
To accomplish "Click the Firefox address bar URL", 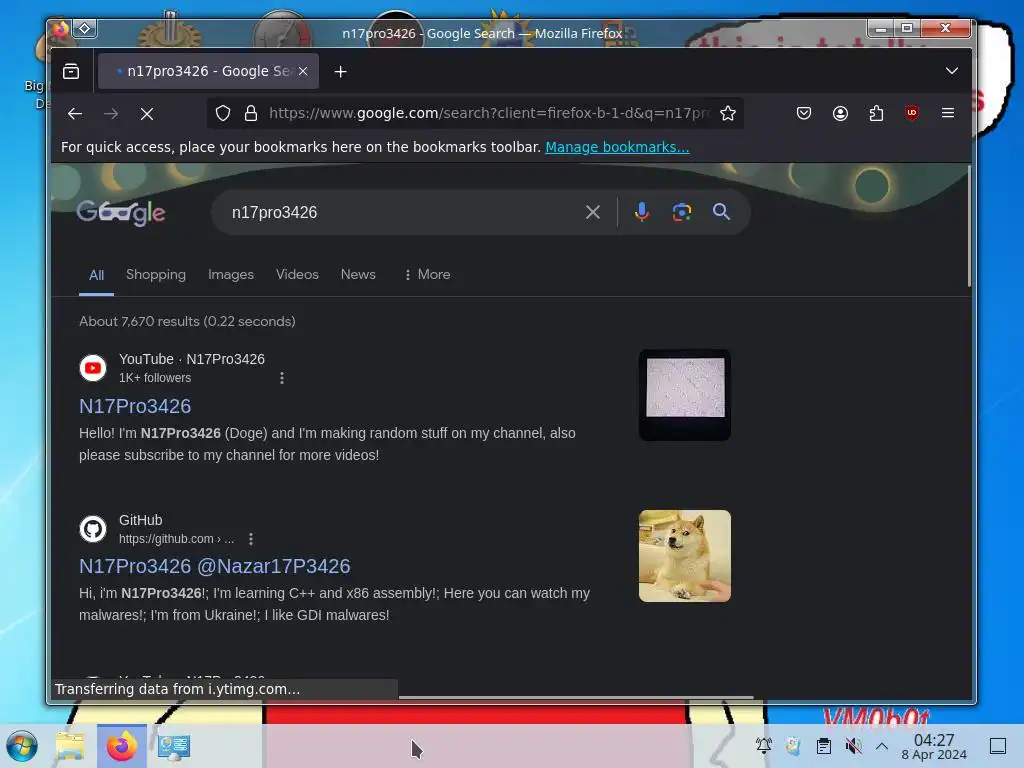I will 488,113.
